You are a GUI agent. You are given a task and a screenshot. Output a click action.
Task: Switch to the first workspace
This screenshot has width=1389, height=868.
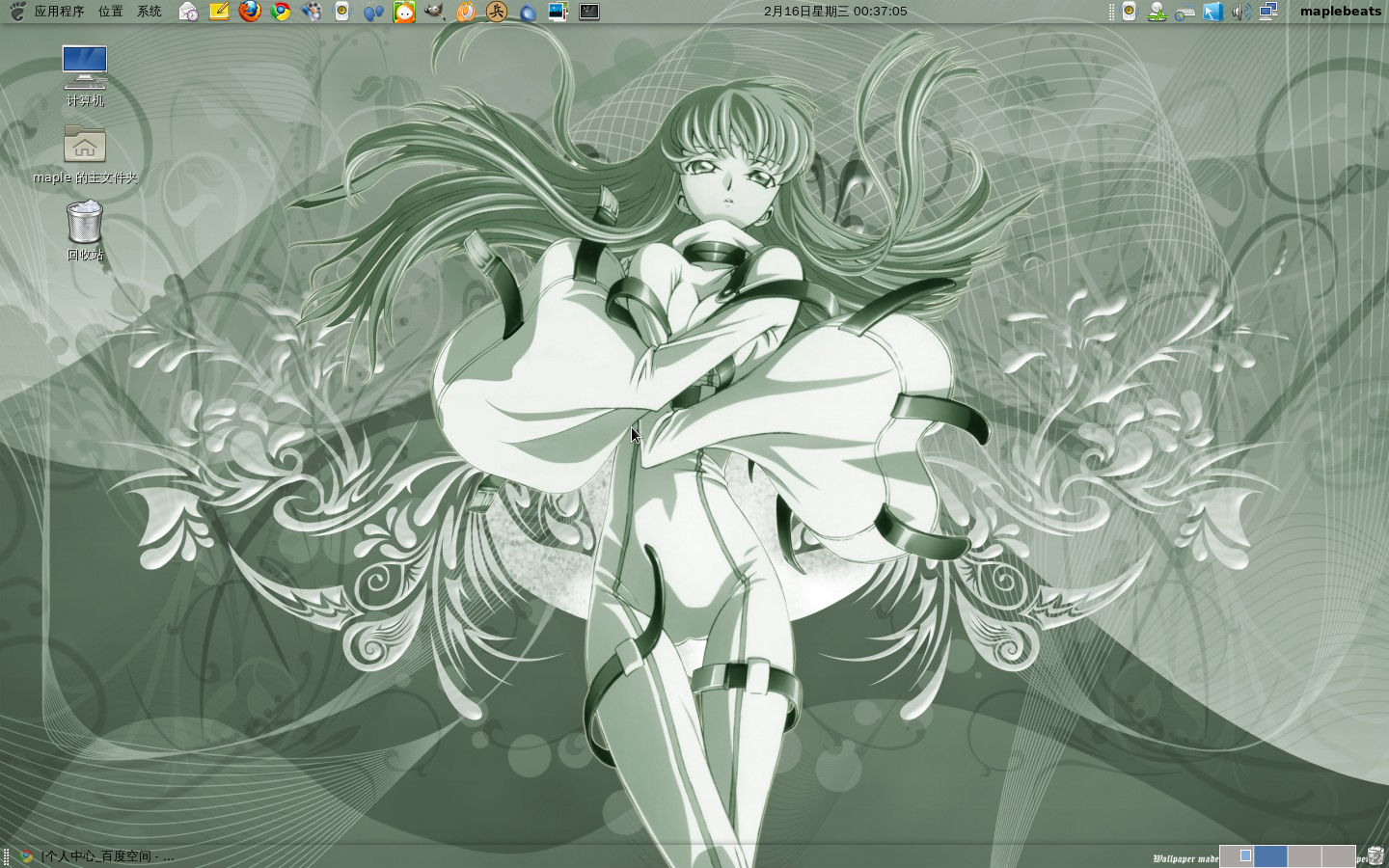tap(1237, 855)
